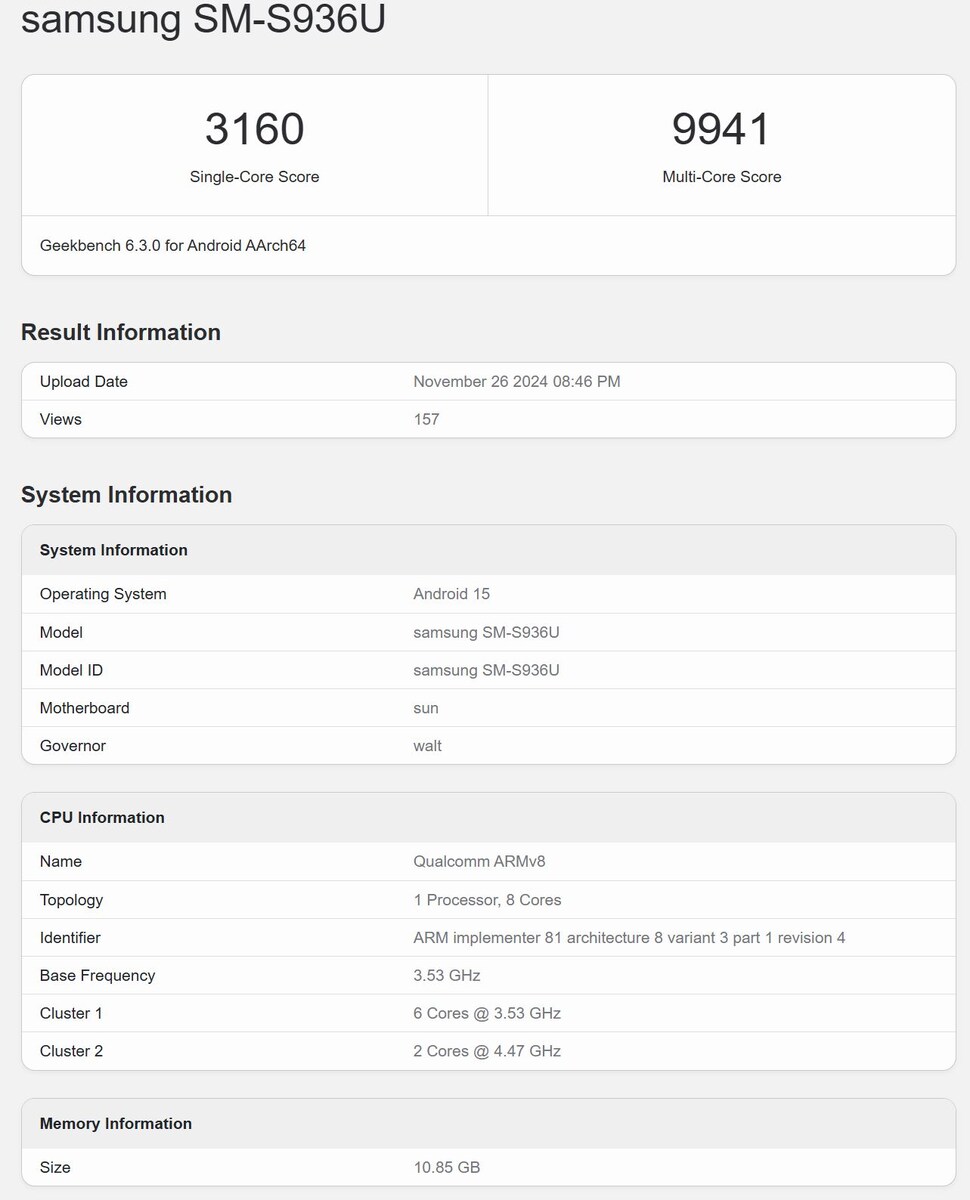Click the System Information section heading
Image resolution: width=970 pixels, height=1200 pixels.
[x=126, y=494]
